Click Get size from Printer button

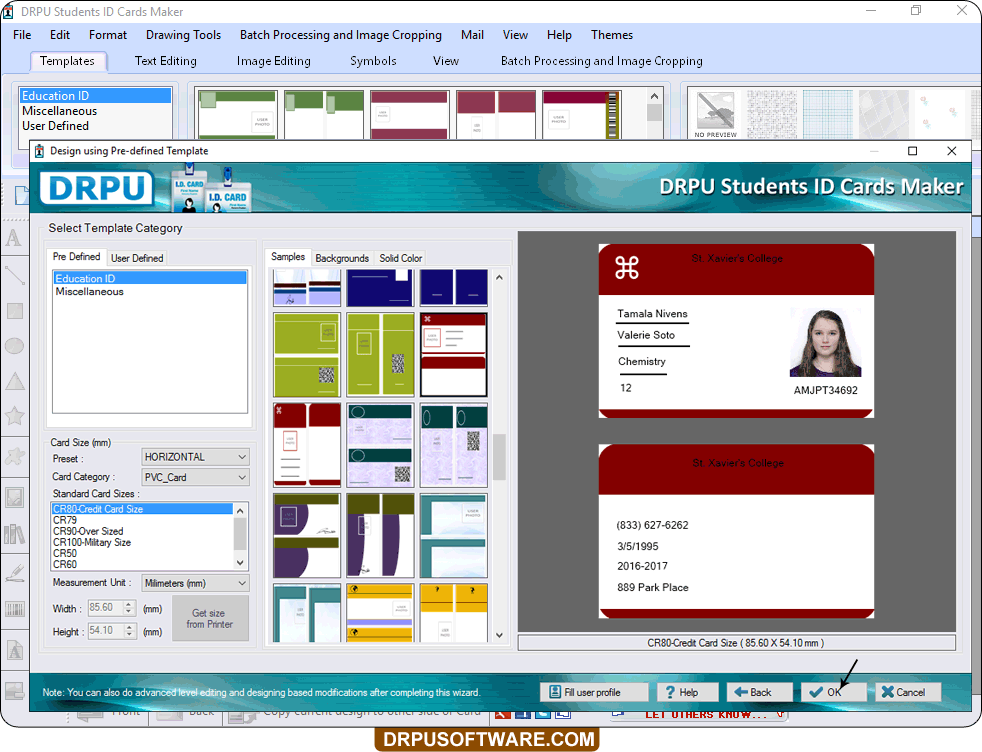pos(210,619)
